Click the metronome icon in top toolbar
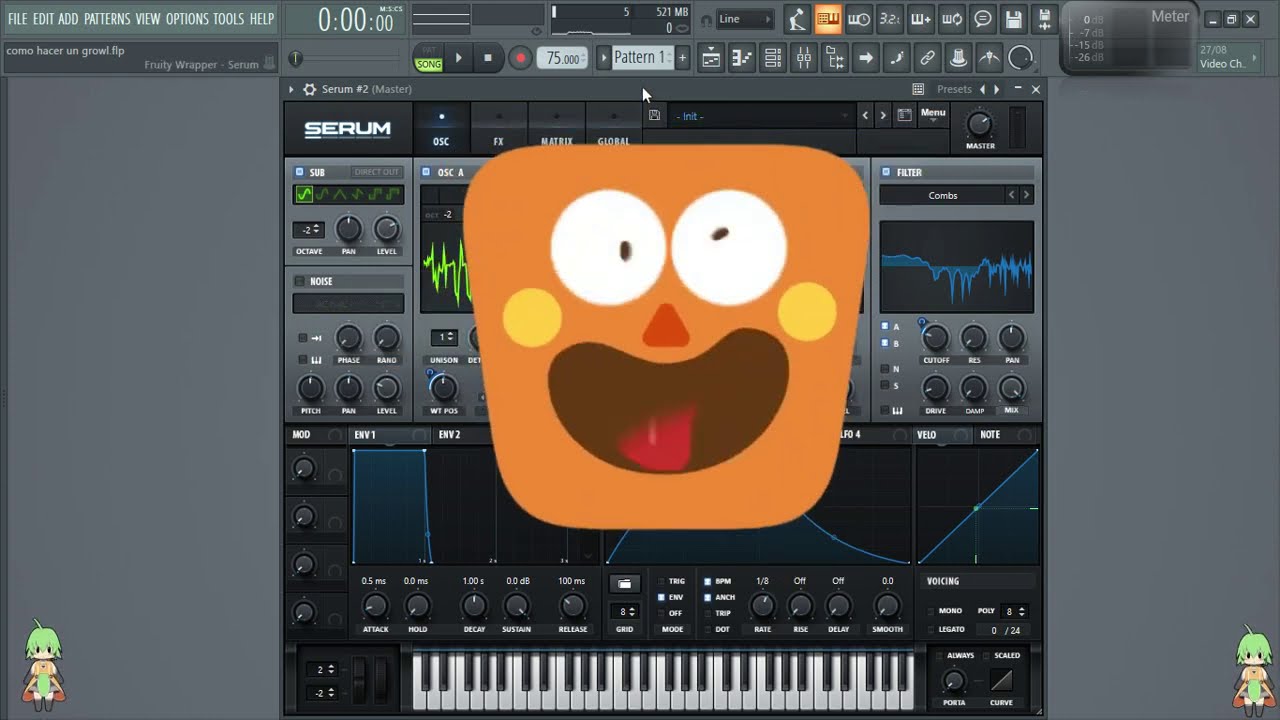 click(x=797, y=19)
